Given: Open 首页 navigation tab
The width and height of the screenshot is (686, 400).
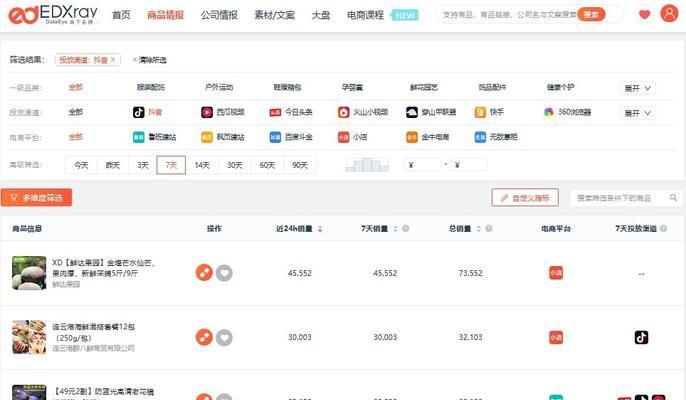Looking at the screenshot, I should point(121,15).
